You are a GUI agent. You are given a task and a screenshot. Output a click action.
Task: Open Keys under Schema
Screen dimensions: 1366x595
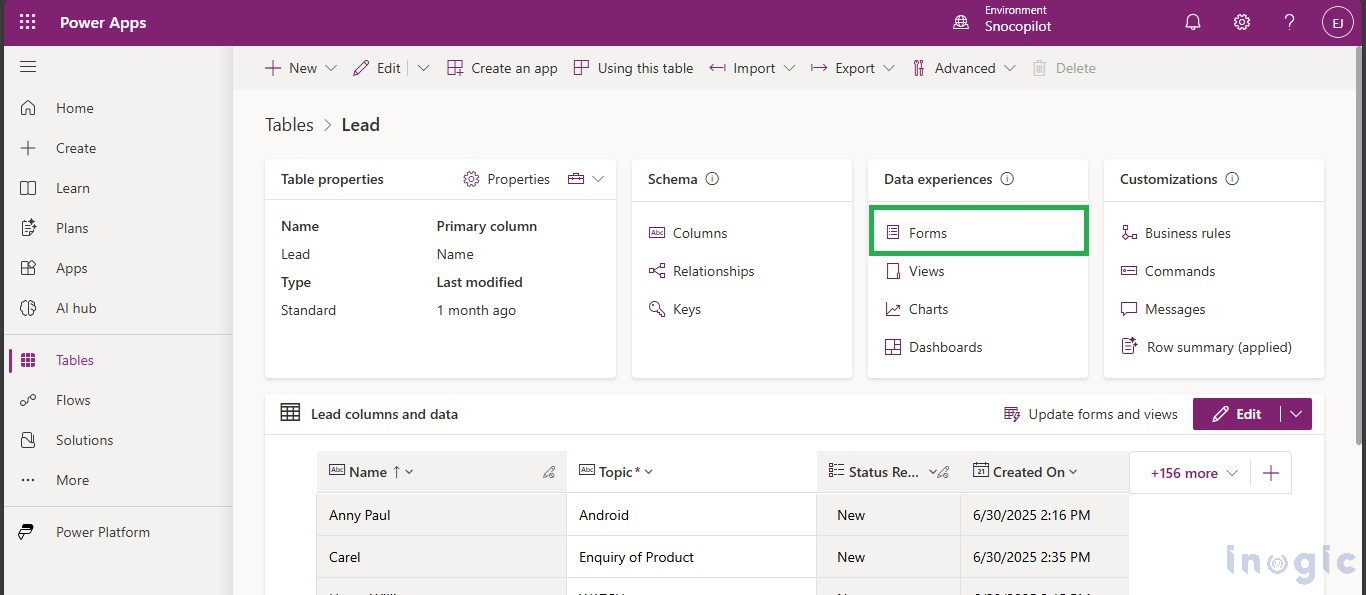(x=675, y=309)
